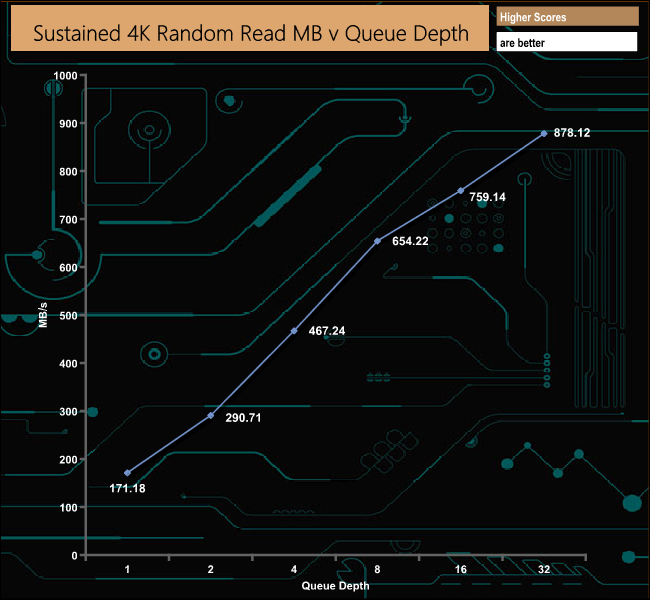Click the 'MB/s' y-axis title

click(43, 315)
